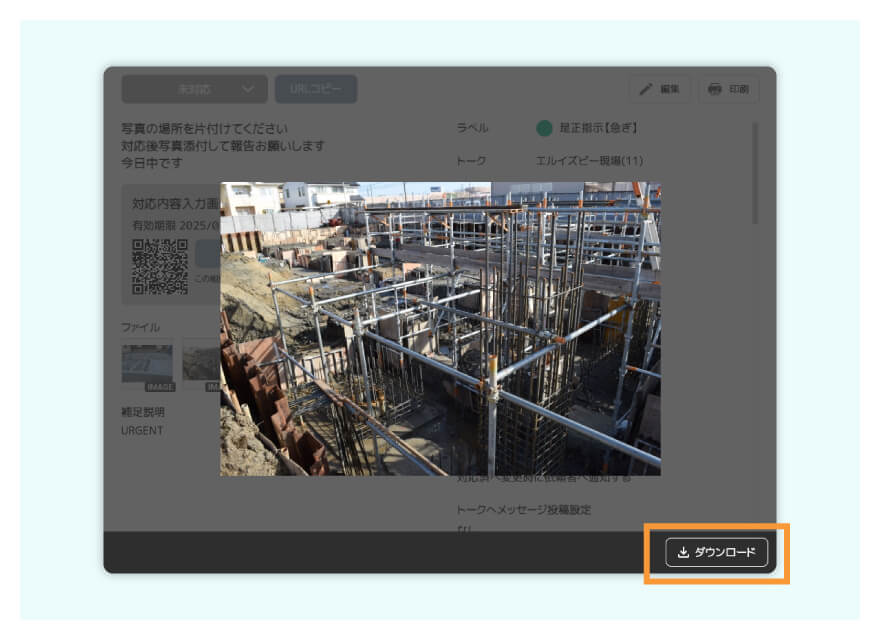Click the green label color circle
Screen dimensions: 880x640
coord(544,129)
